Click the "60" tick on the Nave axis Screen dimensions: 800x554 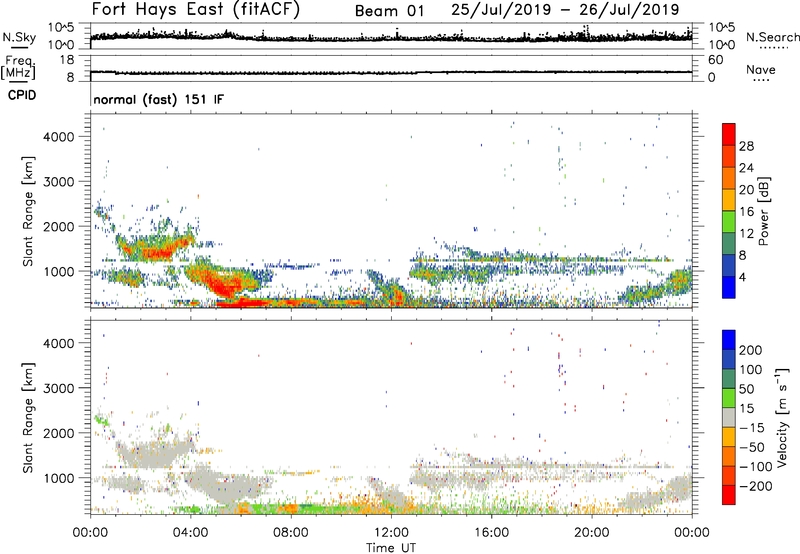pyautogui.click(x=716, y=60)
